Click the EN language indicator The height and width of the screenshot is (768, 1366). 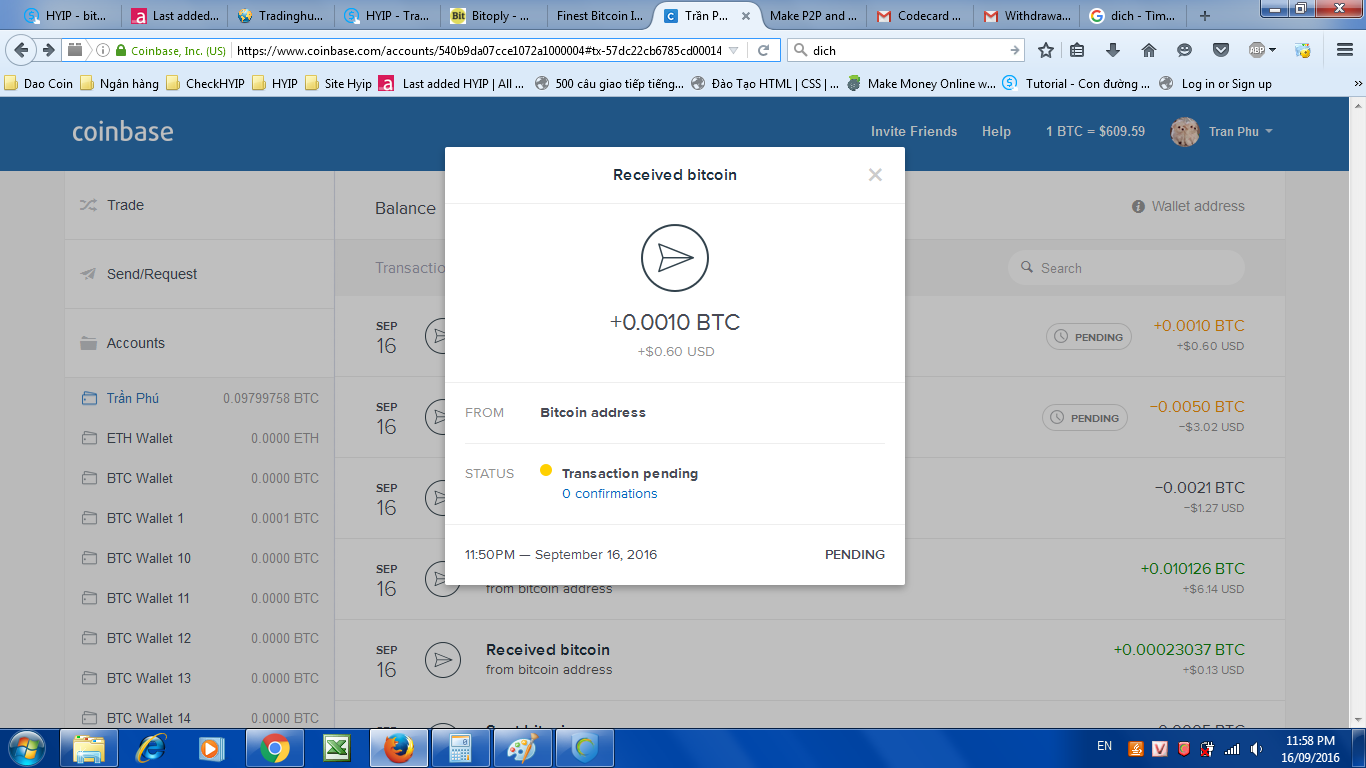(1104, 746)
